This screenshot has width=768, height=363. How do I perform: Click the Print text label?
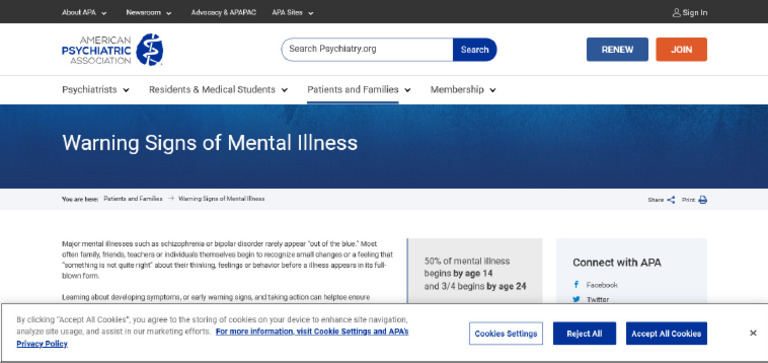click(x=688, y=200)
